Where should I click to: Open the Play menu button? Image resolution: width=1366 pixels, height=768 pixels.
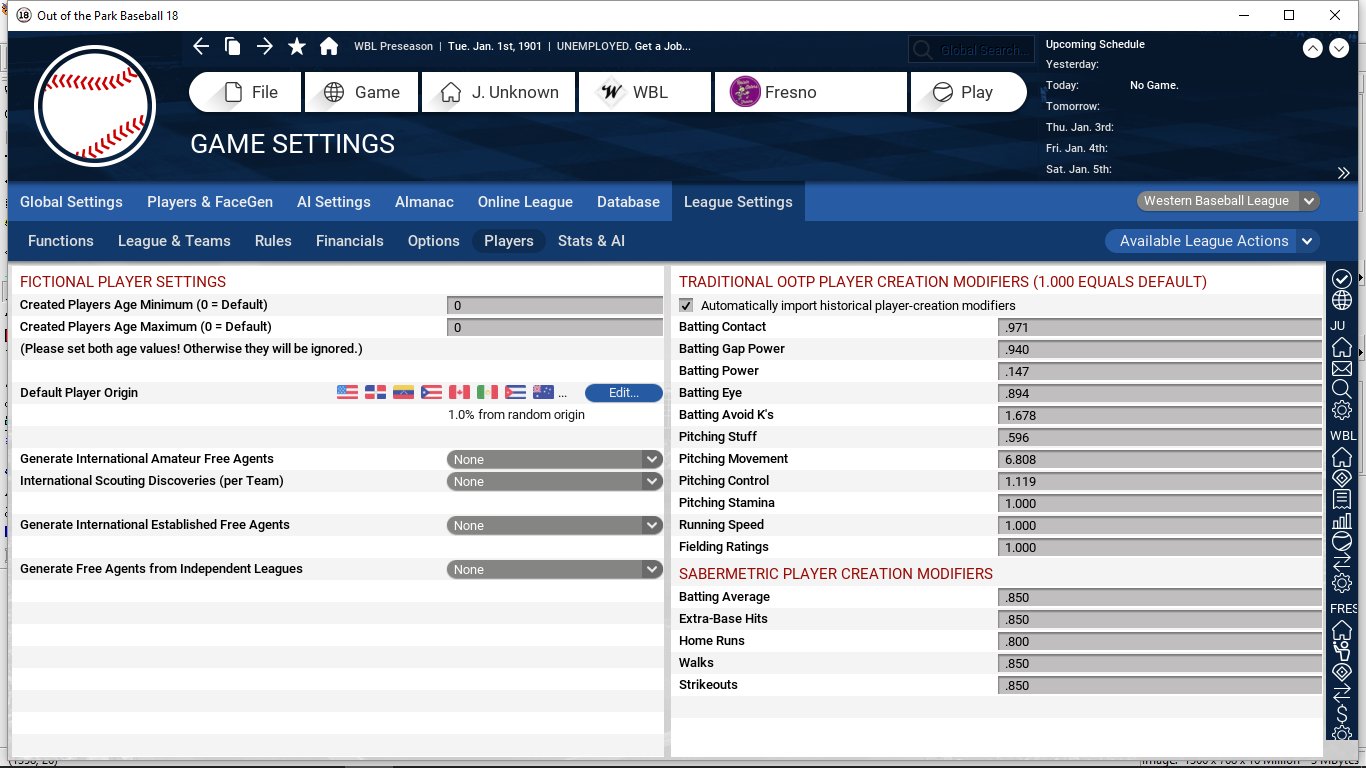pos(967,92)
